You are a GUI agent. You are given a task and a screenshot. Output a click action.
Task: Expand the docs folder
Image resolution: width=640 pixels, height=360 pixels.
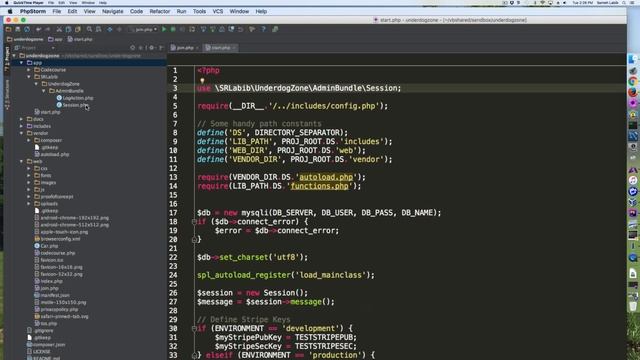[x=22, y=119]
